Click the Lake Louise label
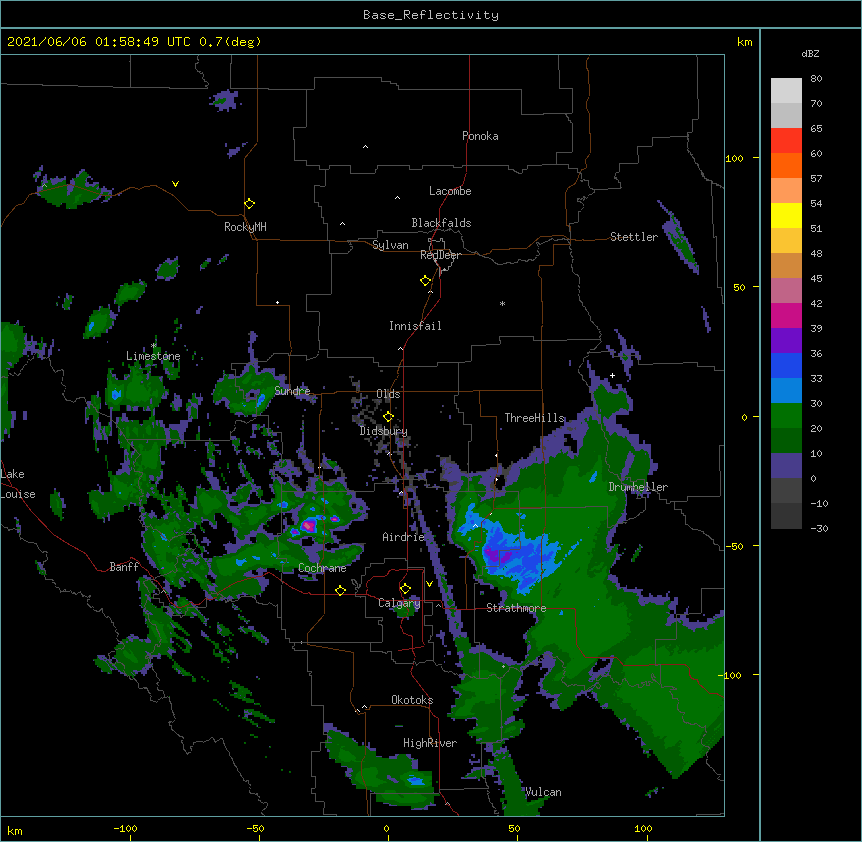Viewport: 862px width, 842px height. click(x=18, y=484)
